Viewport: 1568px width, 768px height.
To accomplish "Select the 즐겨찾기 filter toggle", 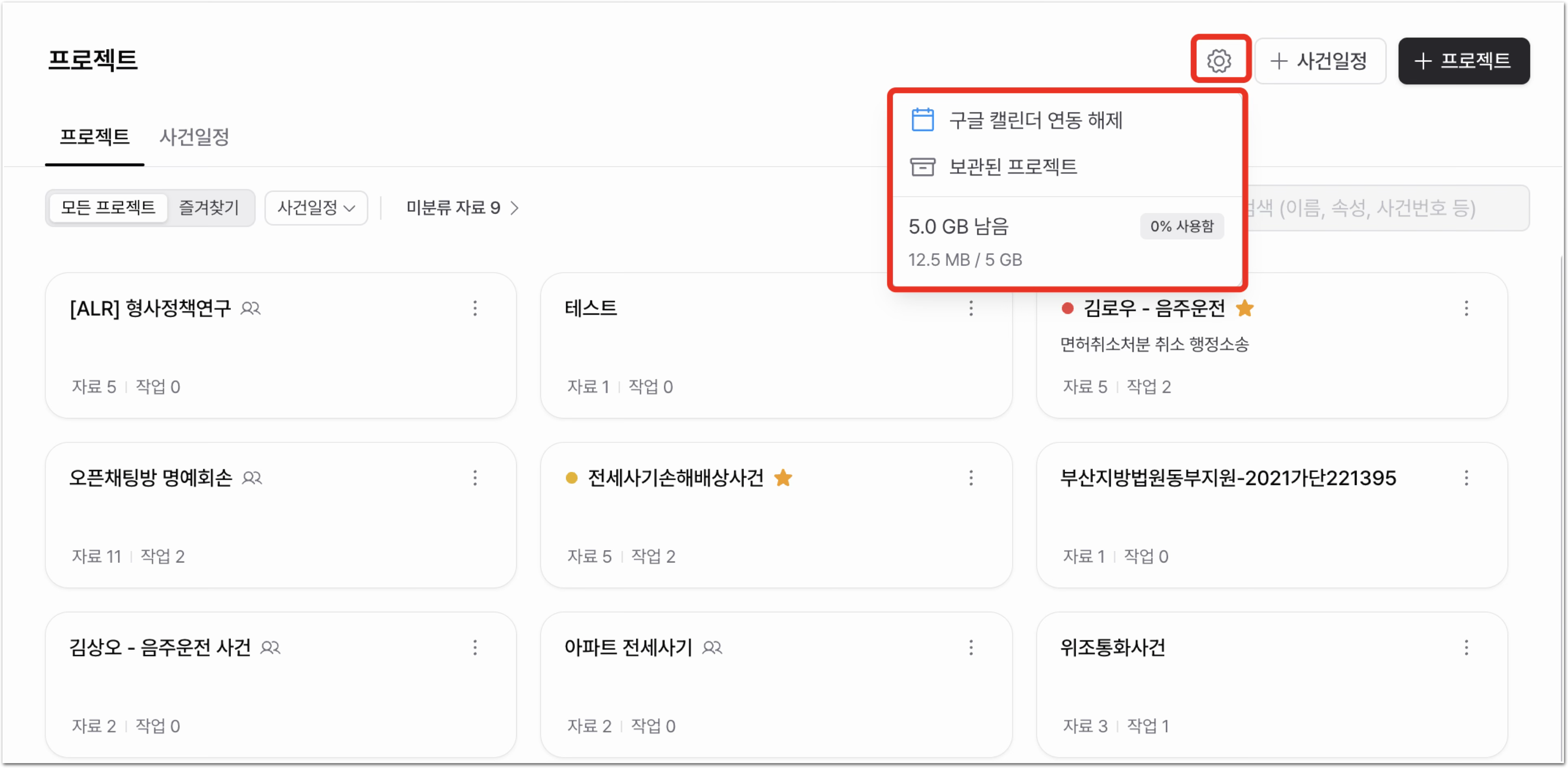I will [209, 208].
